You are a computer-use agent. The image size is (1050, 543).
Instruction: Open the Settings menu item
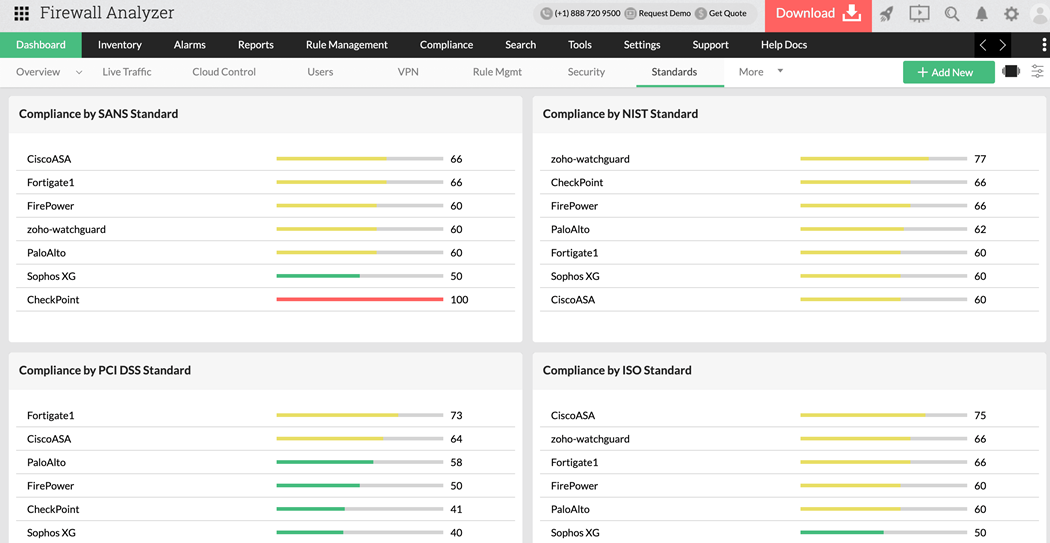click(642, 45)
